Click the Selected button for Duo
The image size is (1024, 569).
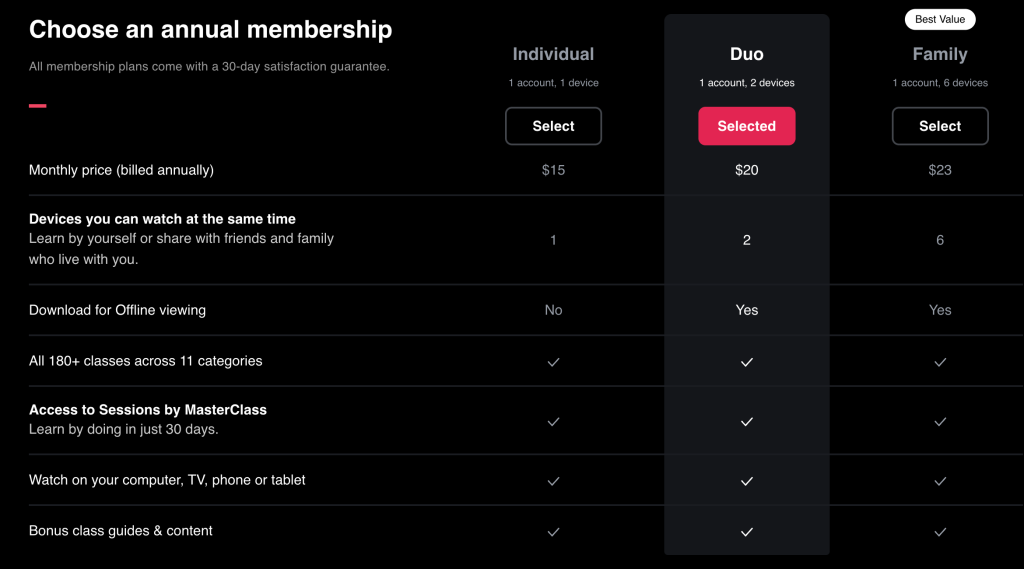tap(746, 126)
